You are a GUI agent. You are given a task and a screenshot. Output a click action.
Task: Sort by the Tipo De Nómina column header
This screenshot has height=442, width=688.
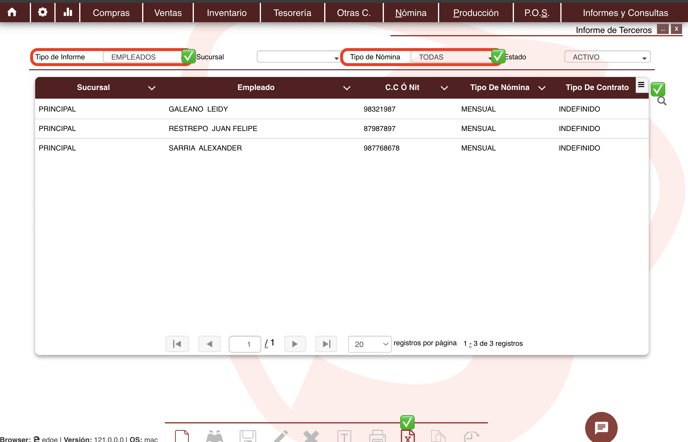tap(499, 87)
